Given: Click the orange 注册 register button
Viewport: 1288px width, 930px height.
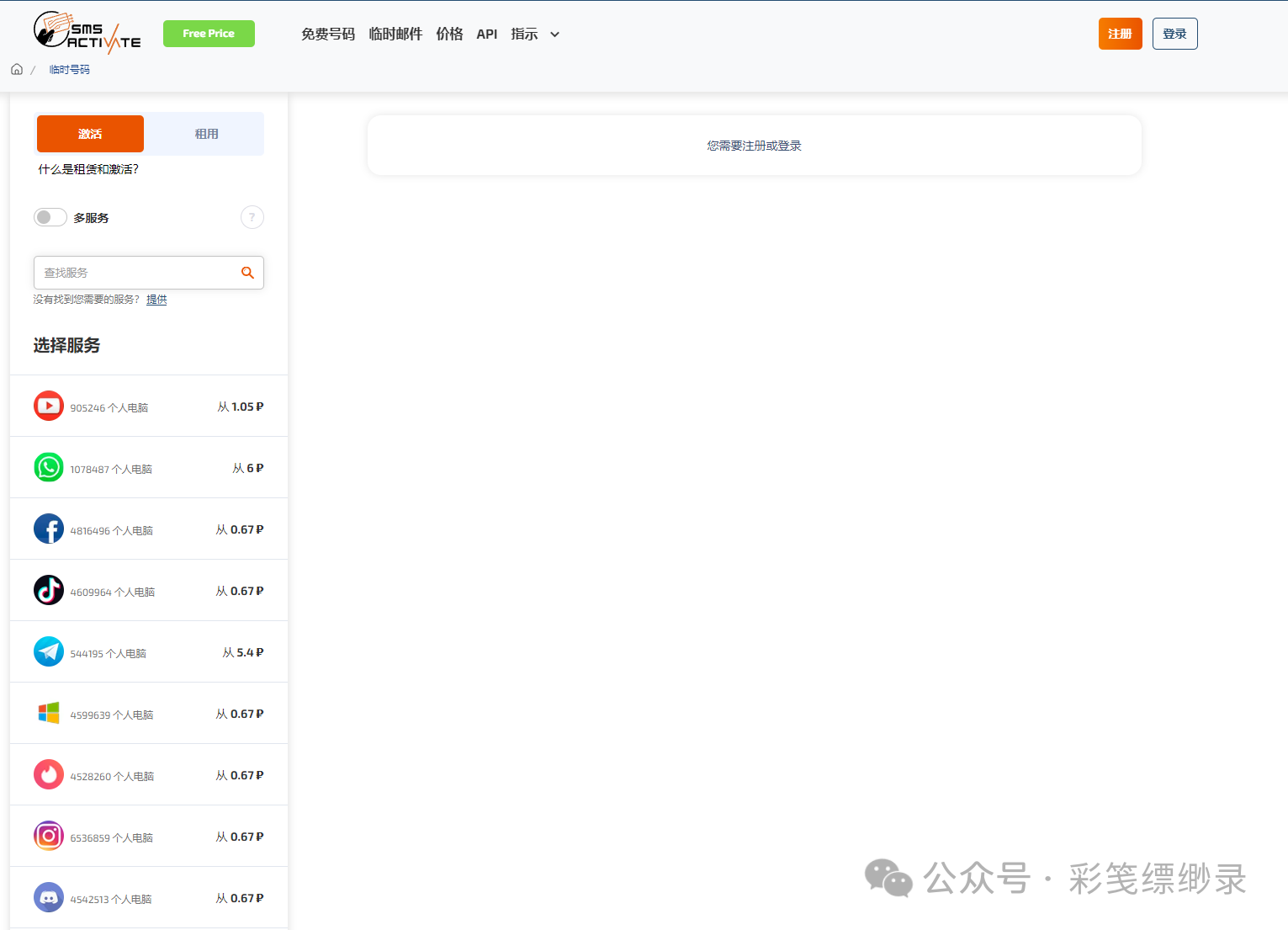Looking at the screenshot, I should pos(1120,34).
